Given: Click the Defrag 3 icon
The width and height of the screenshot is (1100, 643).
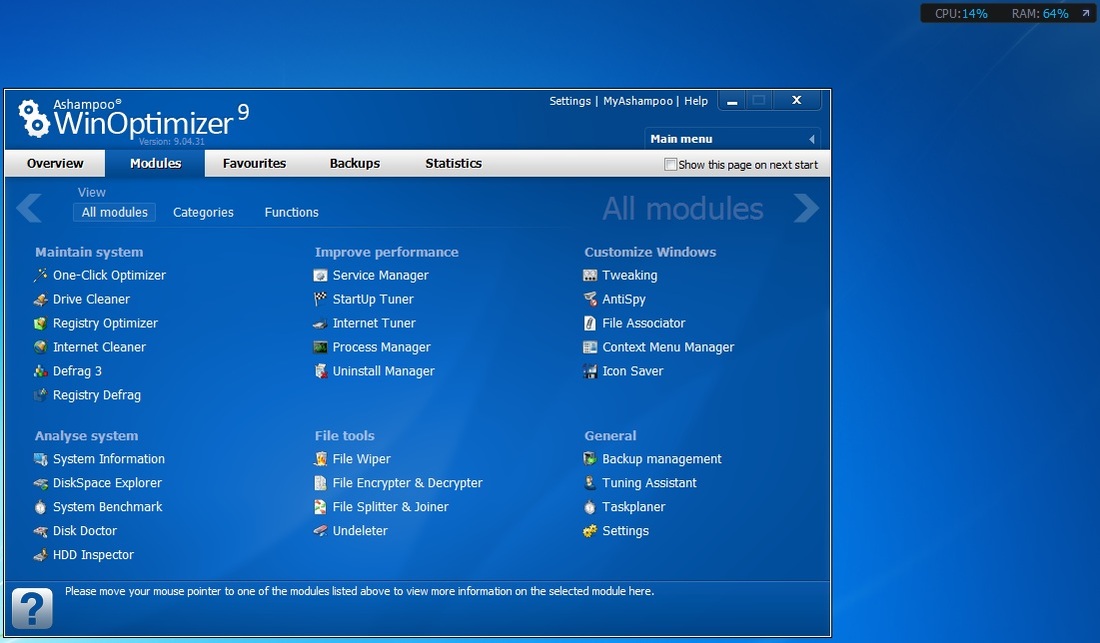Looking at the screenshot, I should [x=41, y=371].
